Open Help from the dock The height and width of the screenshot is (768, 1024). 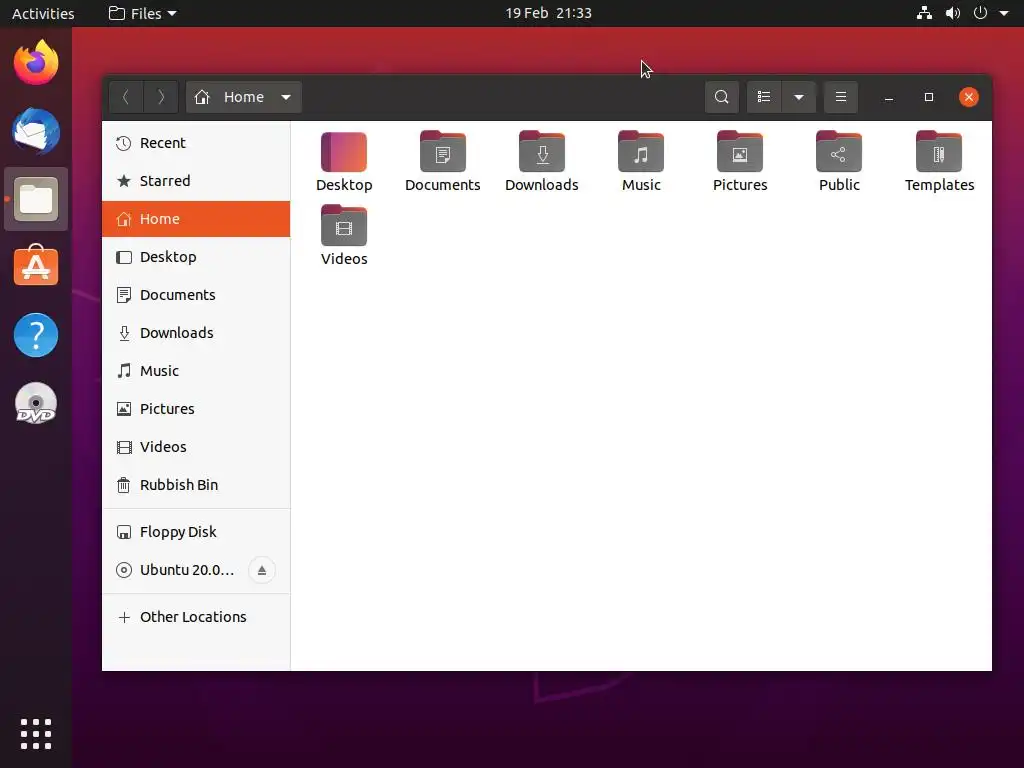click(36, 335)
